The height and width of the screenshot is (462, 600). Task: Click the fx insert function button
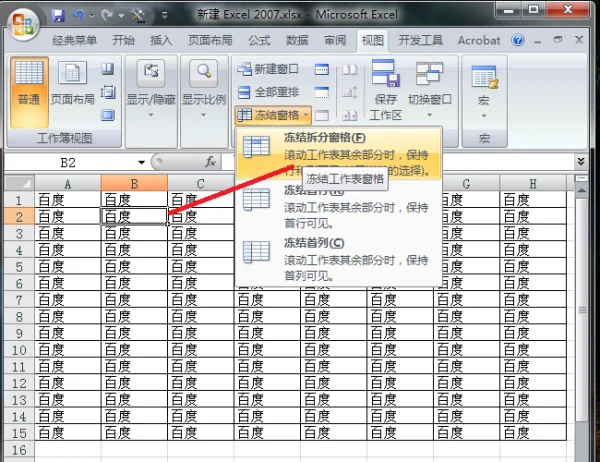point(210,162)
